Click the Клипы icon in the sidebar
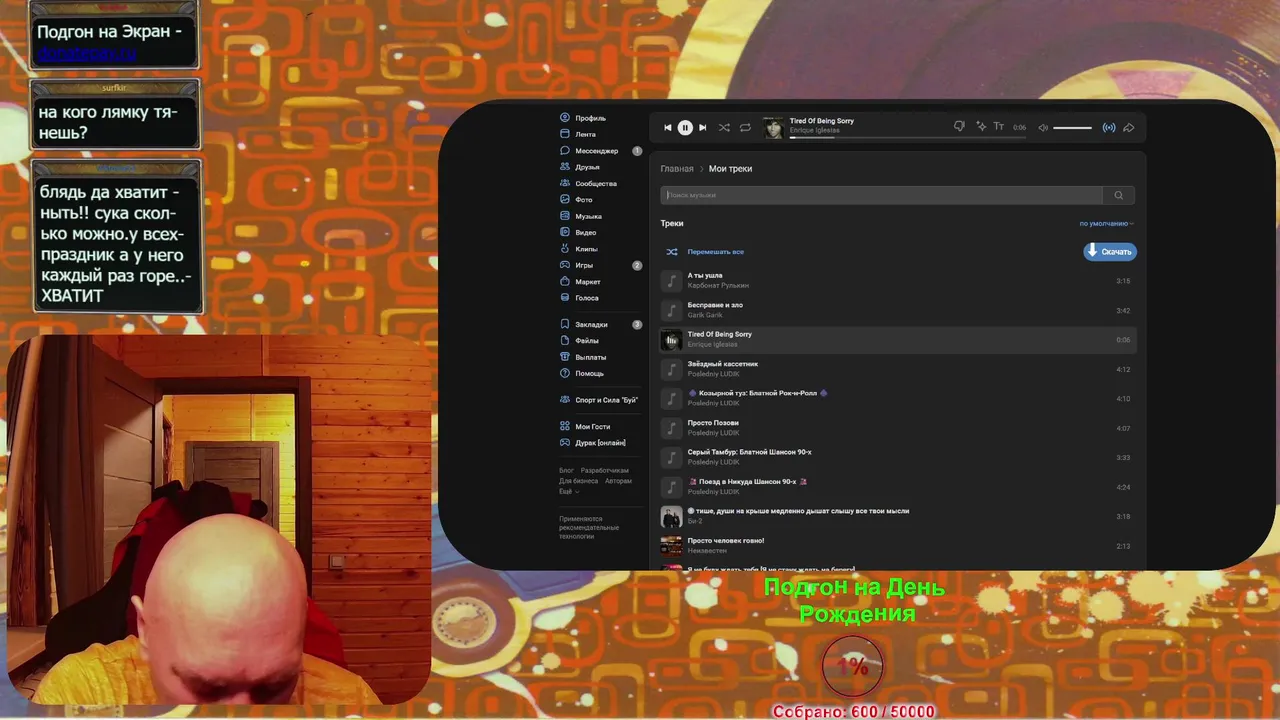The width and height of the screenshot is (1280, 720). tap(565, 249)
